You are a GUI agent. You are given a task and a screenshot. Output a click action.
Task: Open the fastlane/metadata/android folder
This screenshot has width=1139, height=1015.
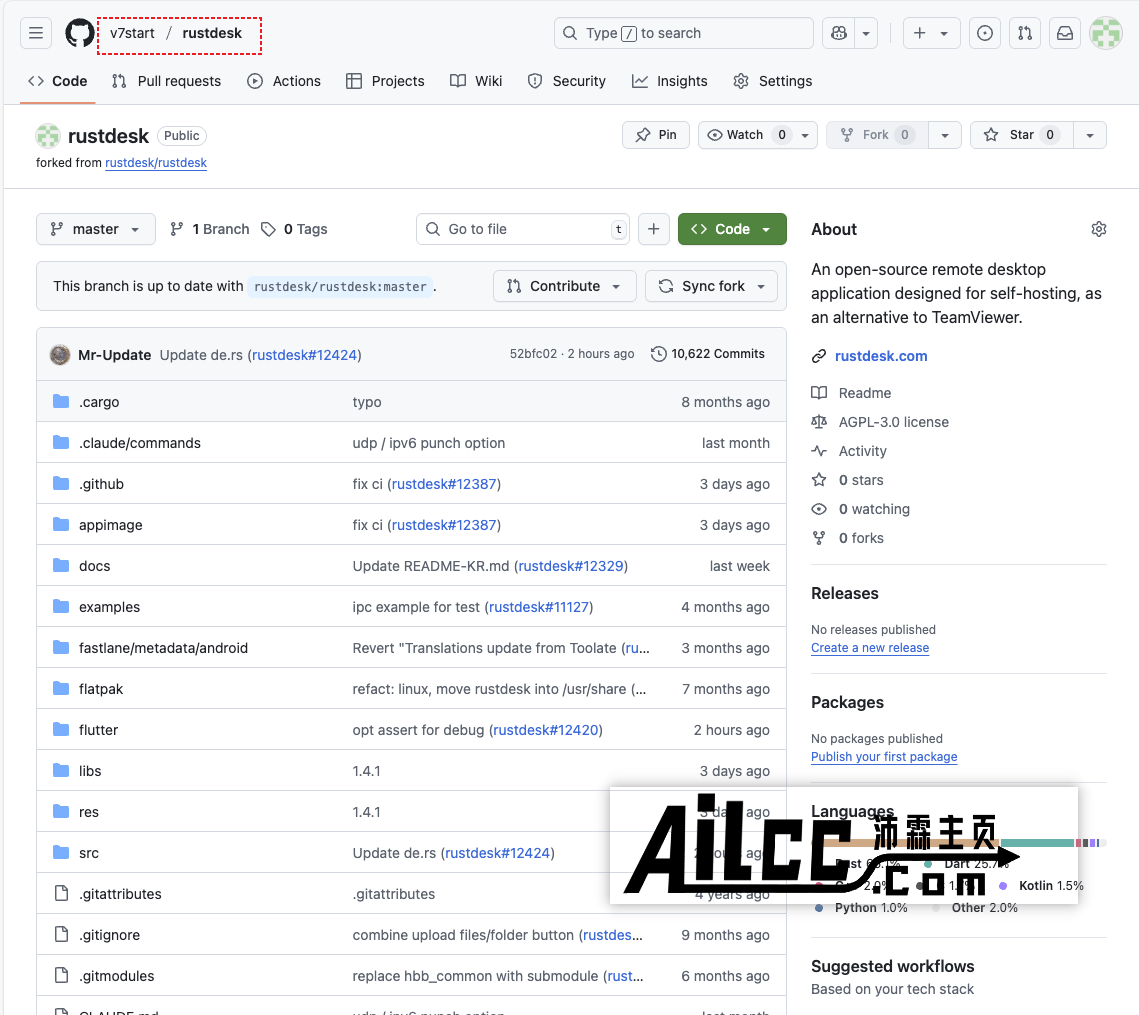click(x=163, y=648)
